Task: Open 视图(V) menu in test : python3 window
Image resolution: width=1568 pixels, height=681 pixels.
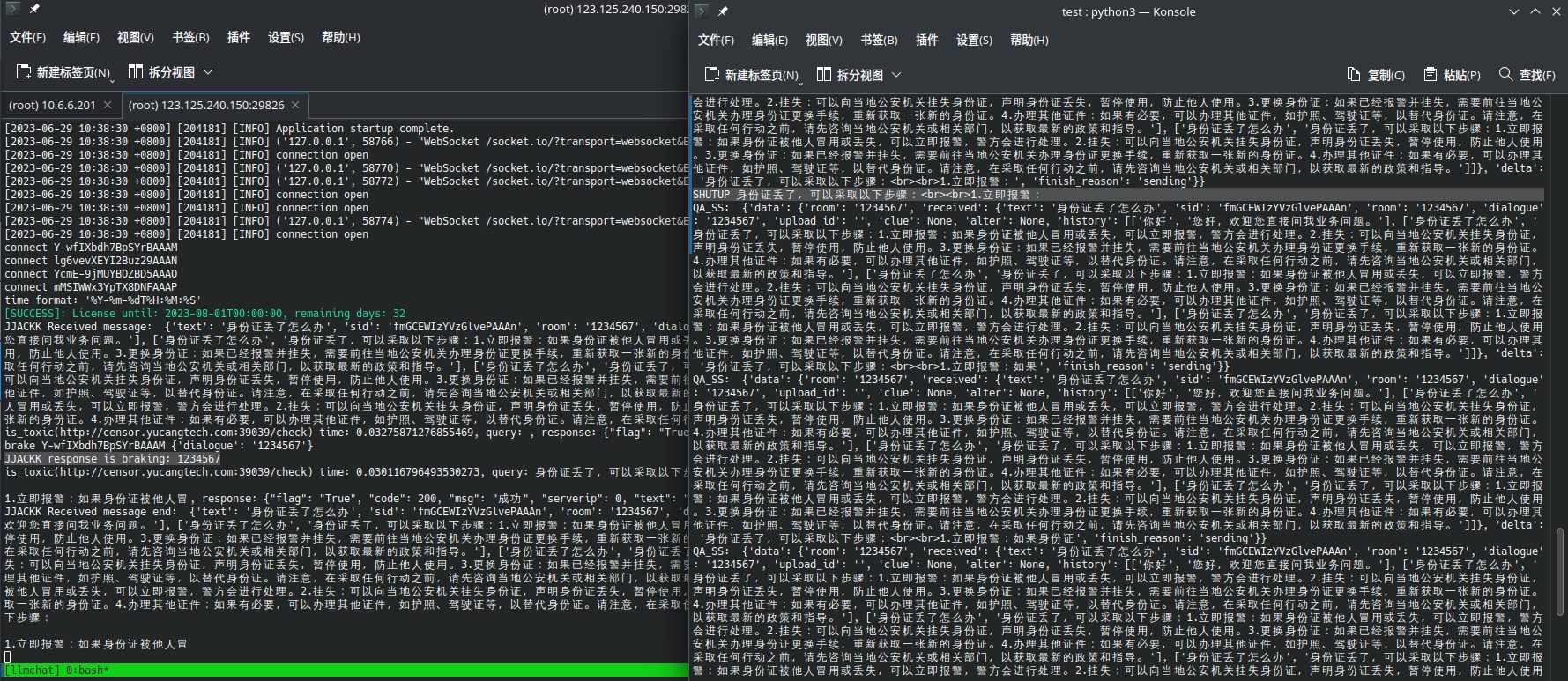Action: click(823, 40)
